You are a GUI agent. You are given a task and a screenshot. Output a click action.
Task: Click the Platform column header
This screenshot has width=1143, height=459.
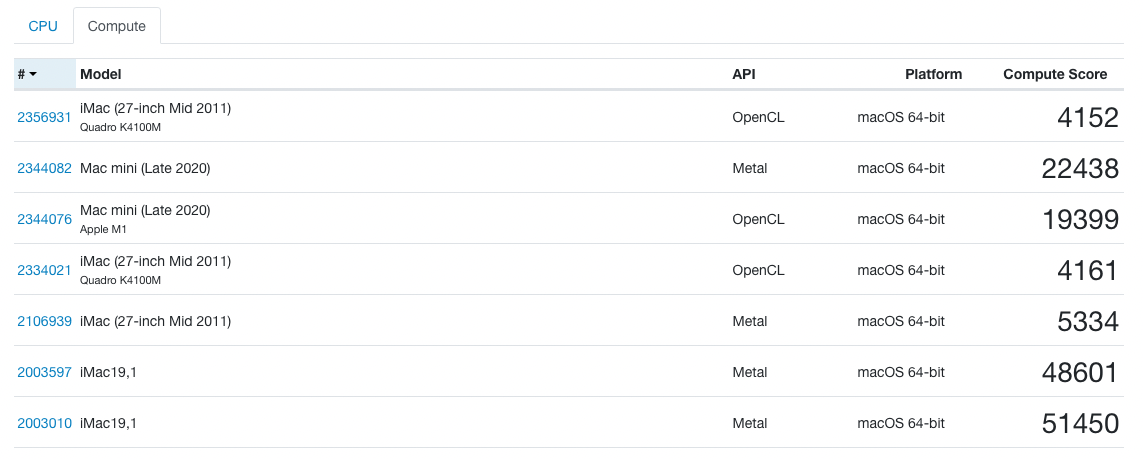click(x=933, y=74)
